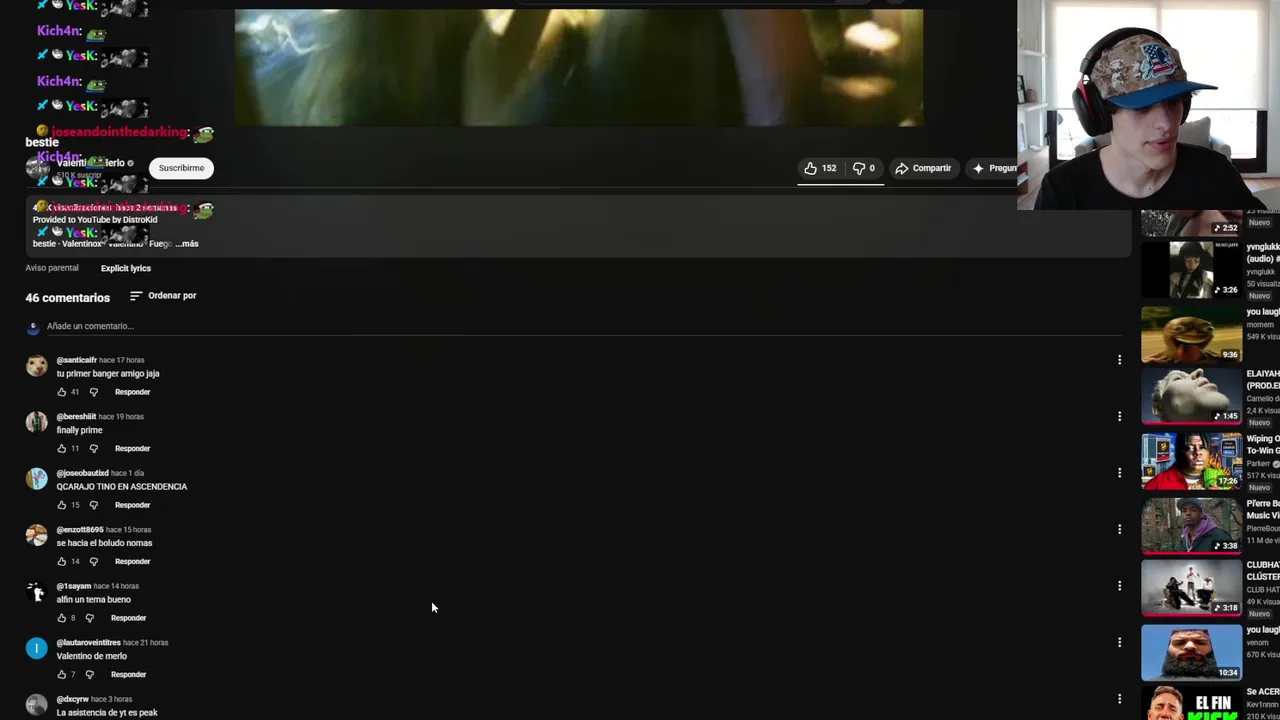Dislike the 'Valentino de merlo' comment
Image resolution: width=1280 pixels, height=720 pixels.
point(90,675)
